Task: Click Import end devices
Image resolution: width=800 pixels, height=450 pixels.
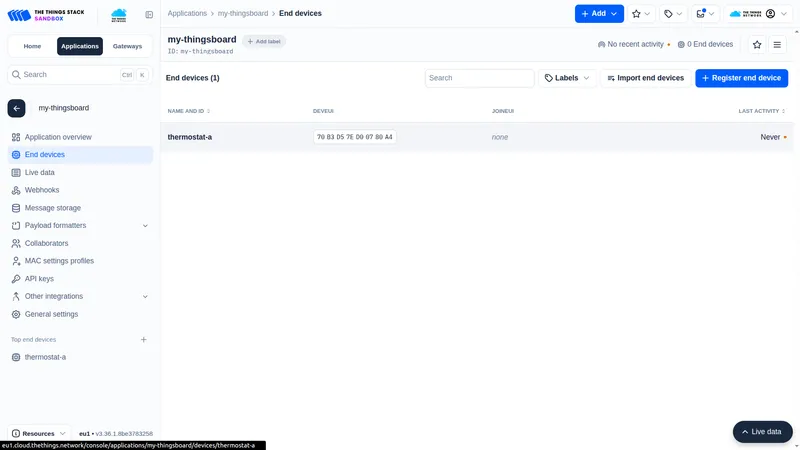Action: click(645, 78)
